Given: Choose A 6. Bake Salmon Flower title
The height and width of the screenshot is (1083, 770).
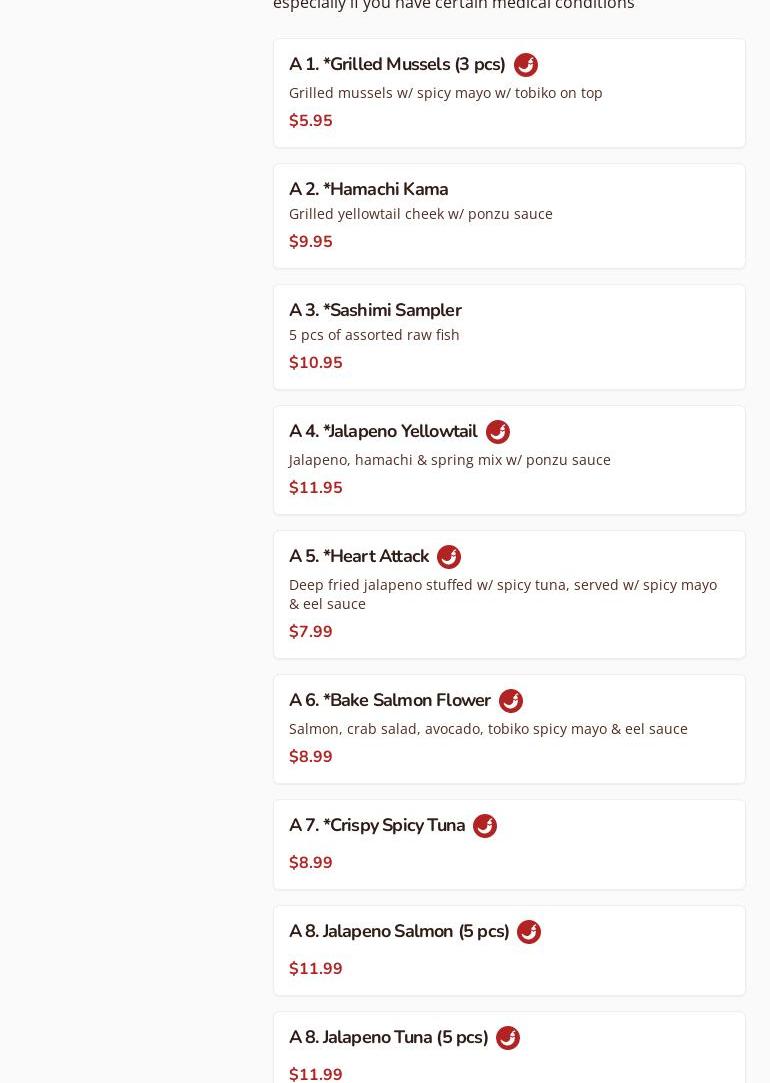Looking at the screenshot, I should [389, 701].
